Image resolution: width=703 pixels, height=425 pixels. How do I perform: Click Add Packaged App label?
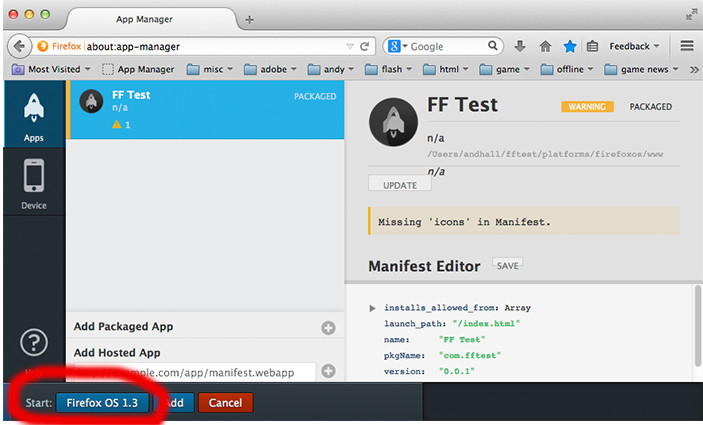[x=123, y=326]
